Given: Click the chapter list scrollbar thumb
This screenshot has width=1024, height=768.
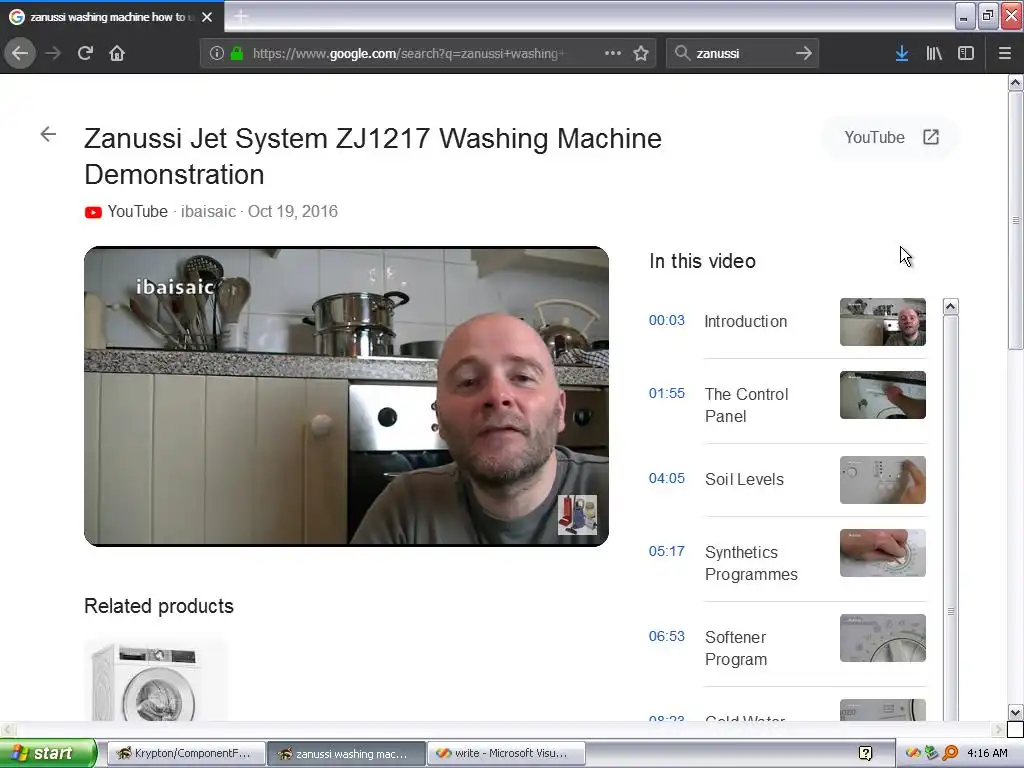Looking at the screenshot, I should (x=951, y=611).
